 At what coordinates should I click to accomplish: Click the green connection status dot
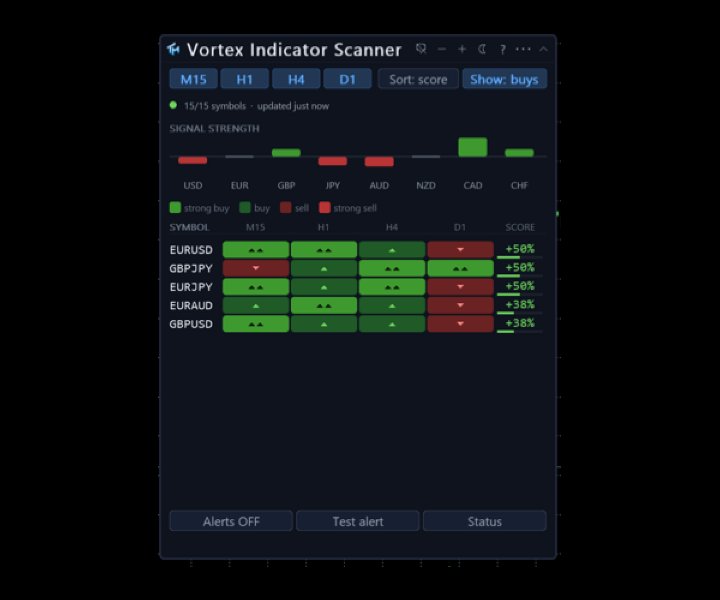173,105
